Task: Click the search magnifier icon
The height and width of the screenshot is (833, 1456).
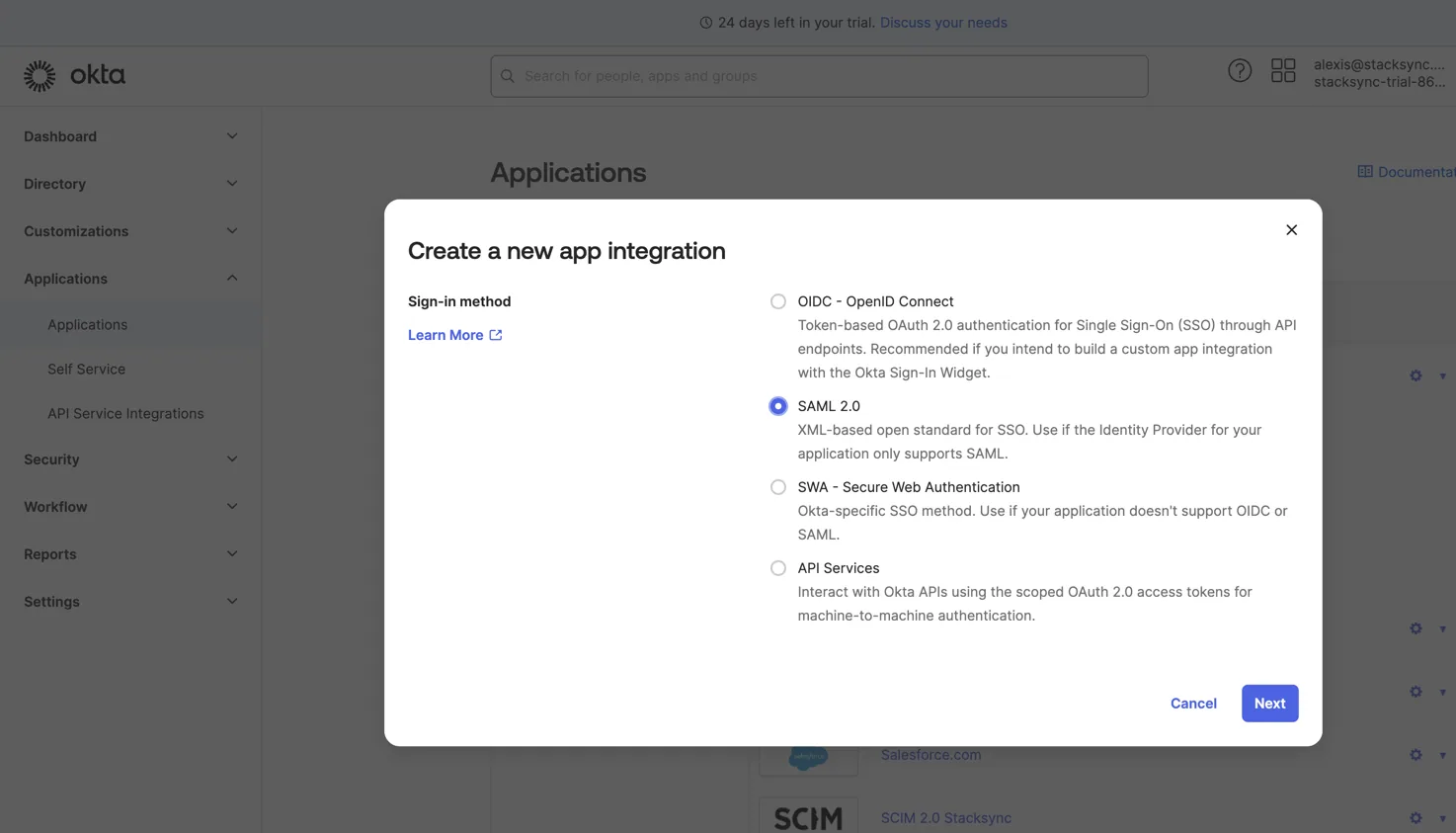Action: [x=508, y=76]
